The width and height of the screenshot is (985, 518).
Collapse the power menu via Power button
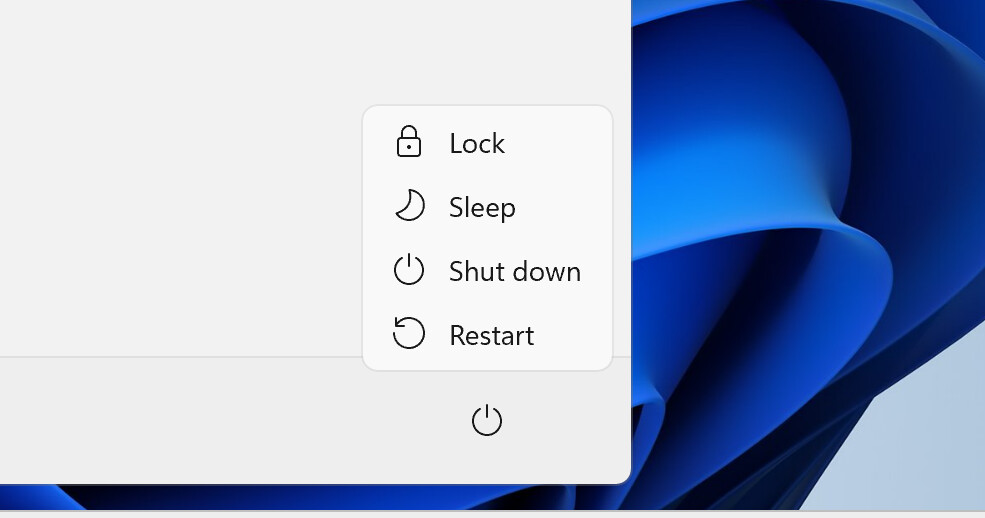(486, 421)
